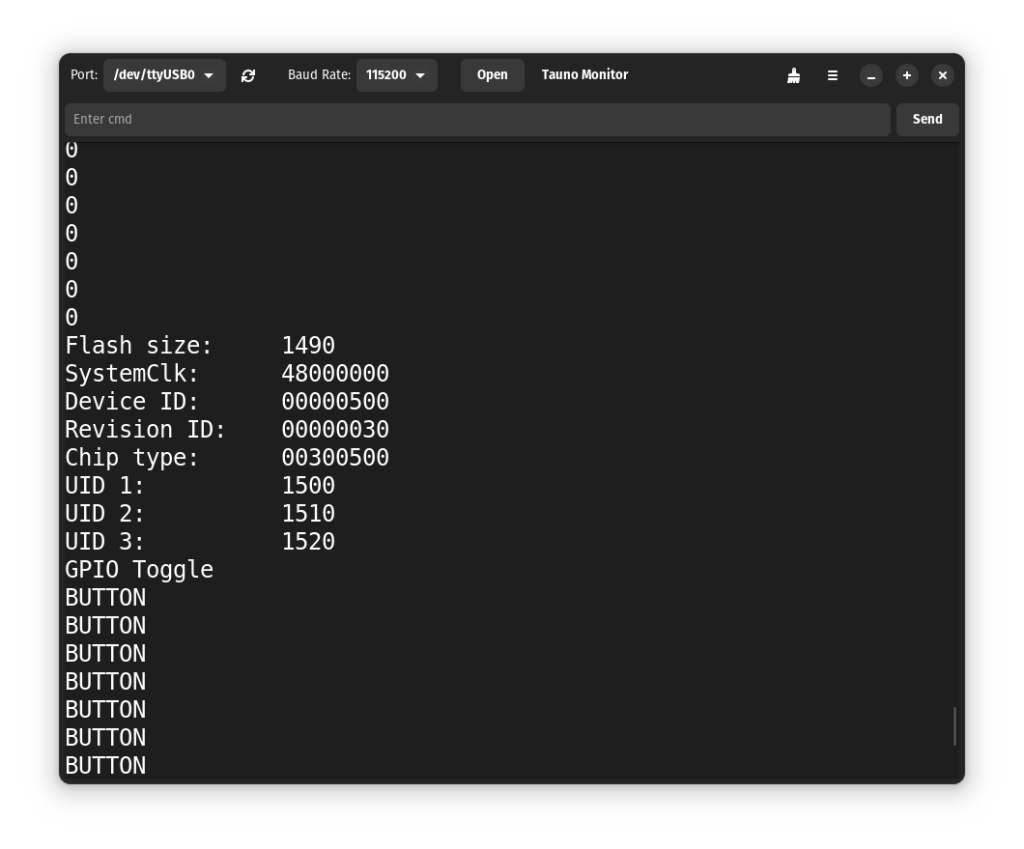Clear the output with the broom icon
Image resolution: width=1024 pixels, height=849 pixels.
(x=793, y=75)
